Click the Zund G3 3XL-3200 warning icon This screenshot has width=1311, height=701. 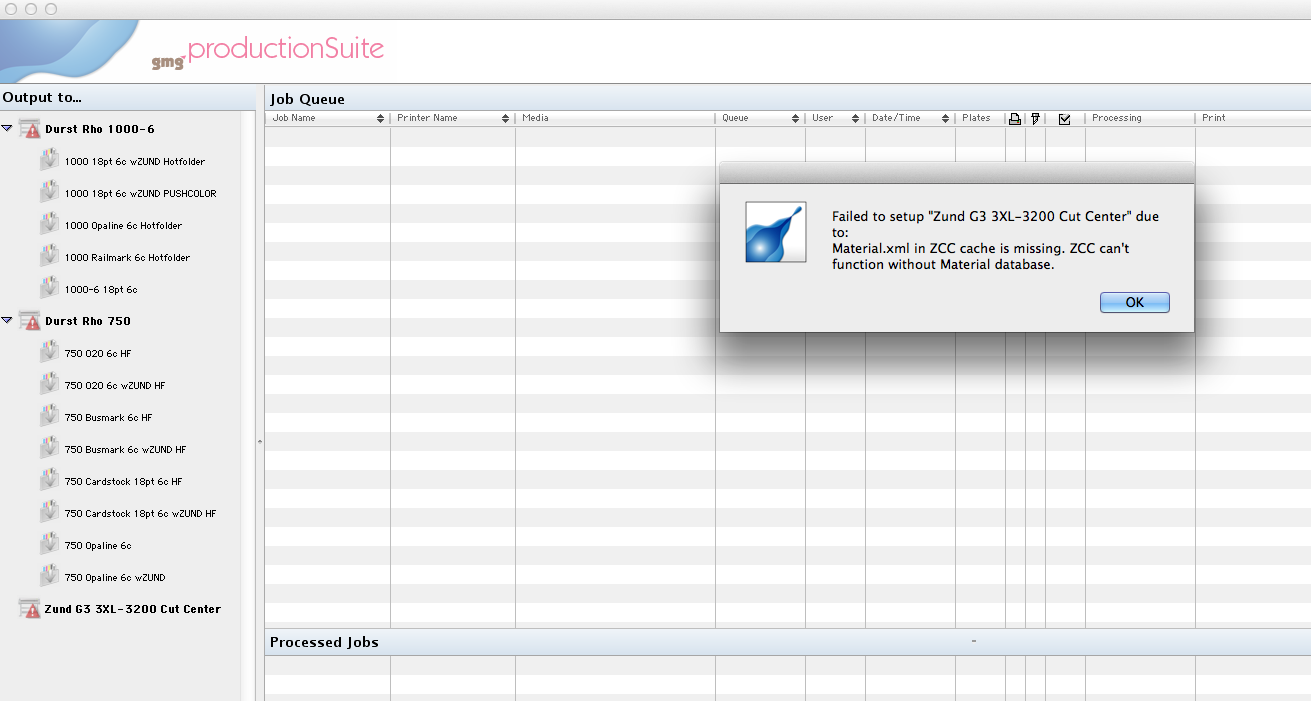tap(30, 609)
